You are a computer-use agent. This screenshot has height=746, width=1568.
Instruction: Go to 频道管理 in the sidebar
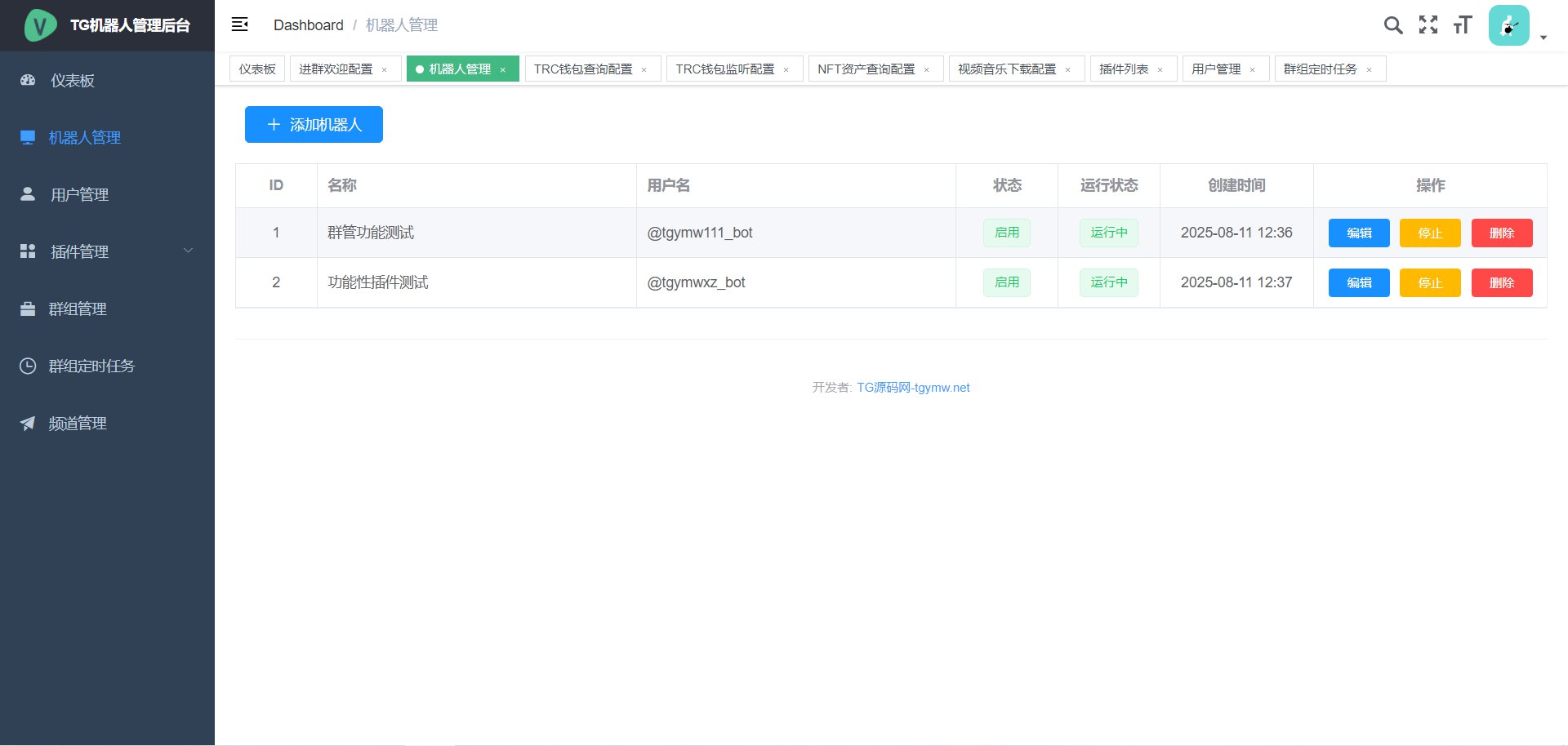click(78, 424)
